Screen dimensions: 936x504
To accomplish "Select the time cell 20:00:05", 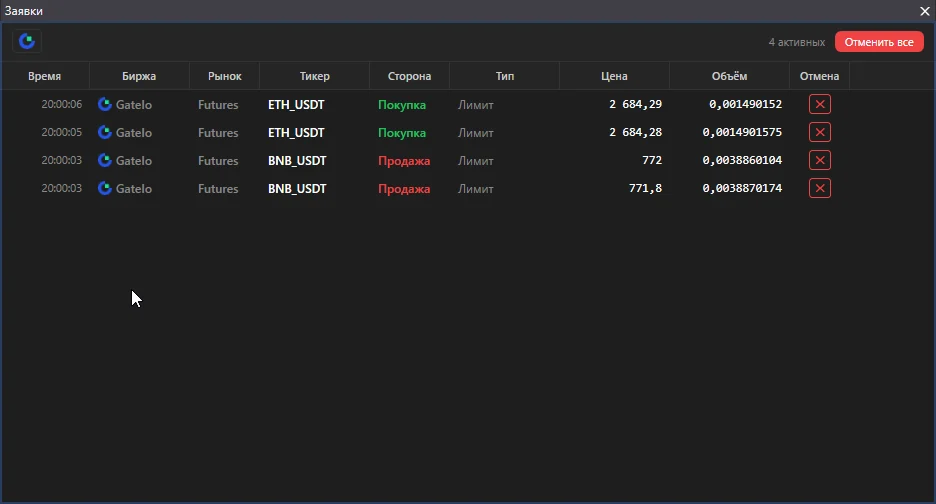I will tap(61, 132).
